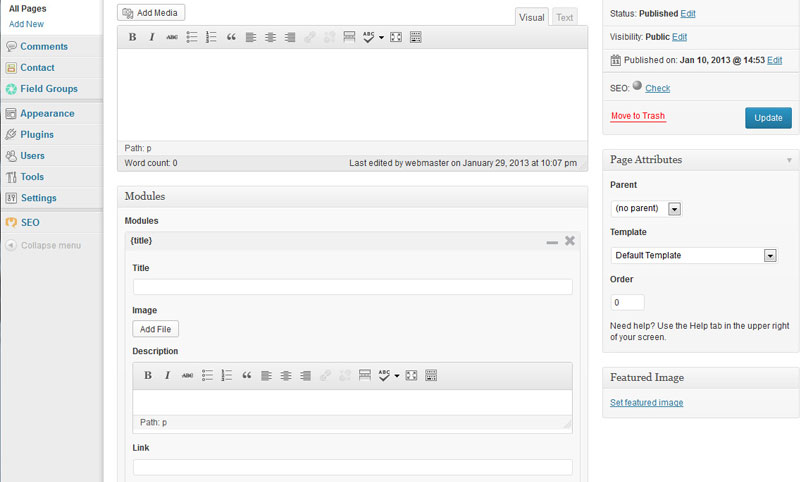Apply strikethrough in the main editor toolbar
Image resolution: width=800 pixels, height=482 pixels.
tap(172, 37)
